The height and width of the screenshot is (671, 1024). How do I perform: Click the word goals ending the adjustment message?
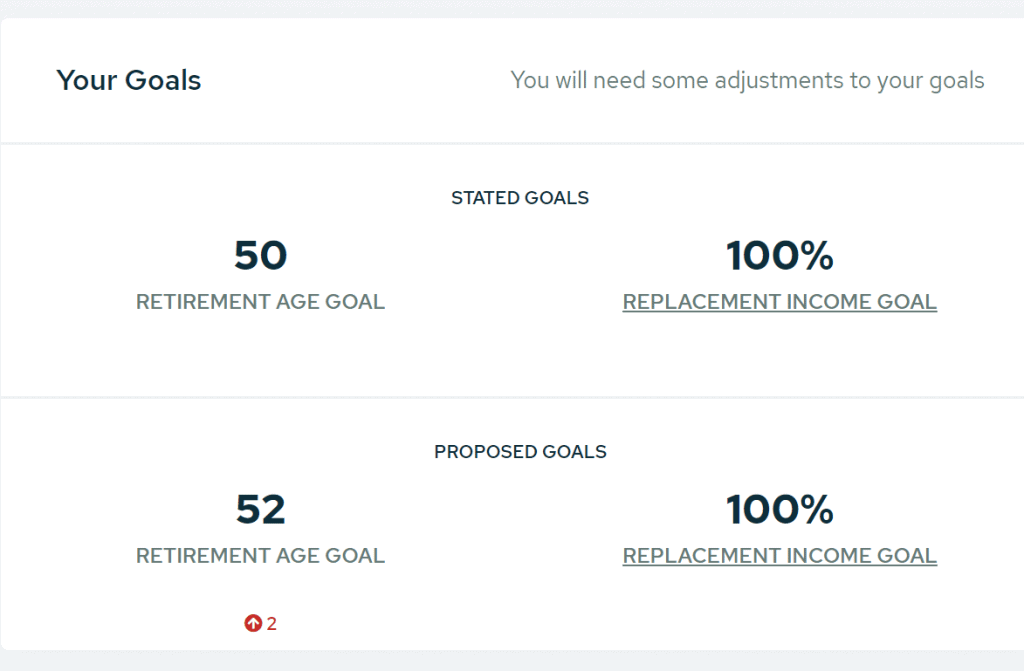point(956,82)
